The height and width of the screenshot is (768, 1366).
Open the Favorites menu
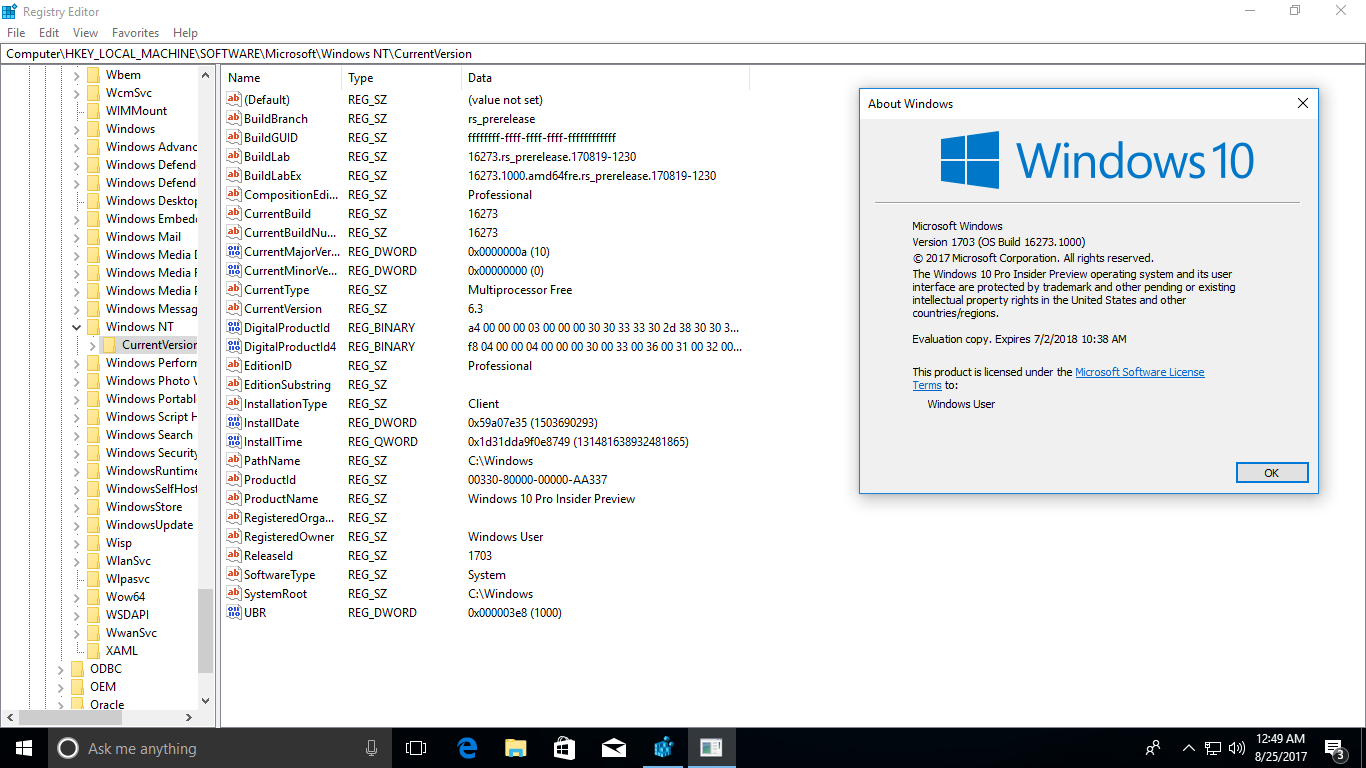[x=135, y=33]
